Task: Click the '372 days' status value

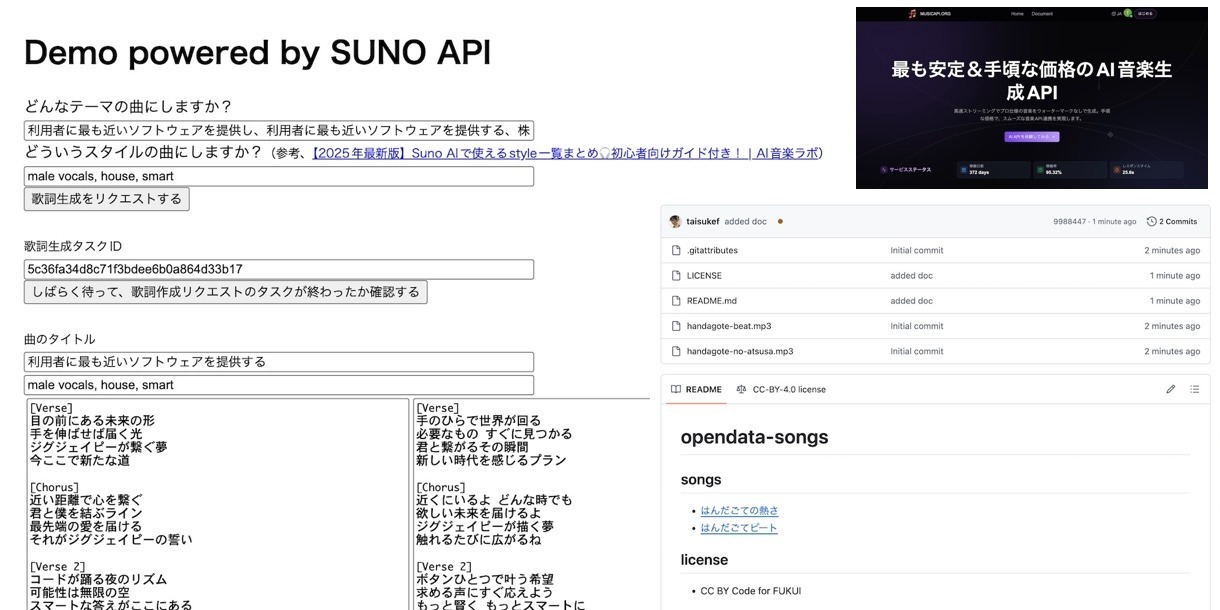Action: [x=979, y=172]
